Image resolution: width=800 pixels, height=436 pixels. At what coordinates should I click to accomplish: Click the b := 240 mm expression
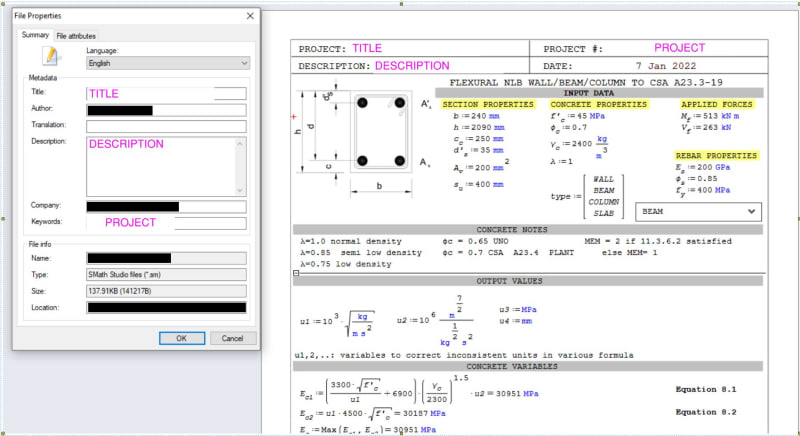(x=477, y=116)
